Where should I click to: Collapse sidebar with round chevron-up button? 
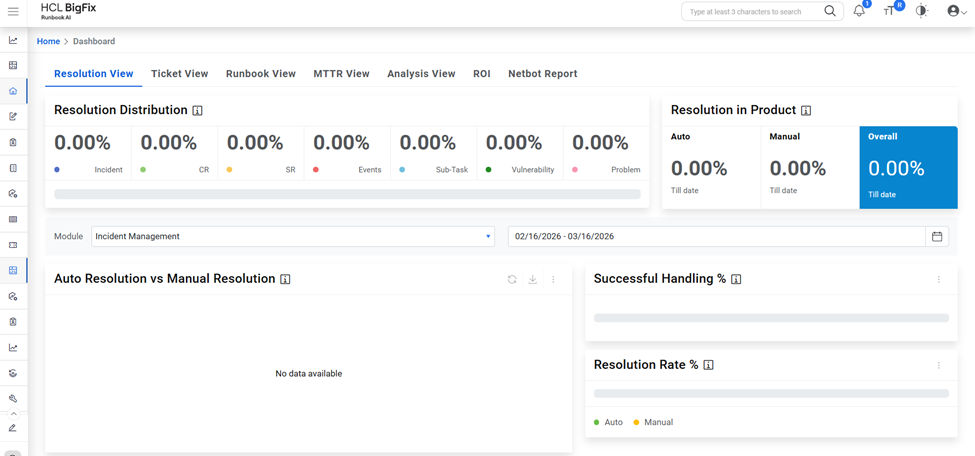14,414
